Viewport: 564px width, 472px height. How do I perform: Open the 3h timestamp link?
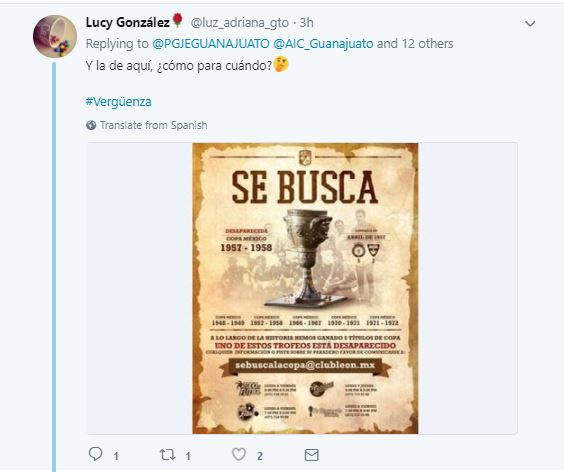pos(306,22)
